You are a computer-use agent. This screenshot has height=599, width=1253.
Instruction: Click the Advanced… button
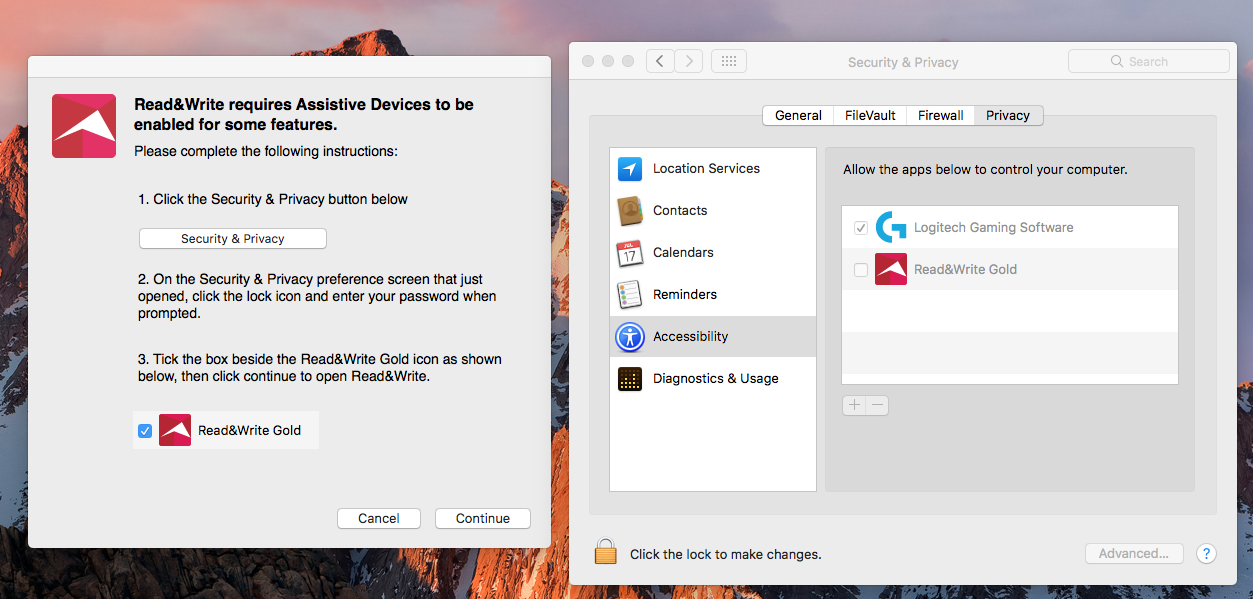[x=1134, y=553]
